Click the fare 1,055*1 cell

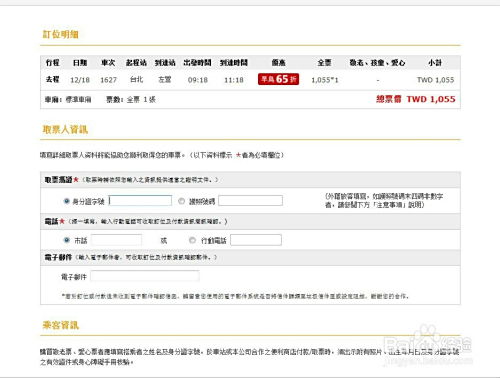[x=325, y=80]
